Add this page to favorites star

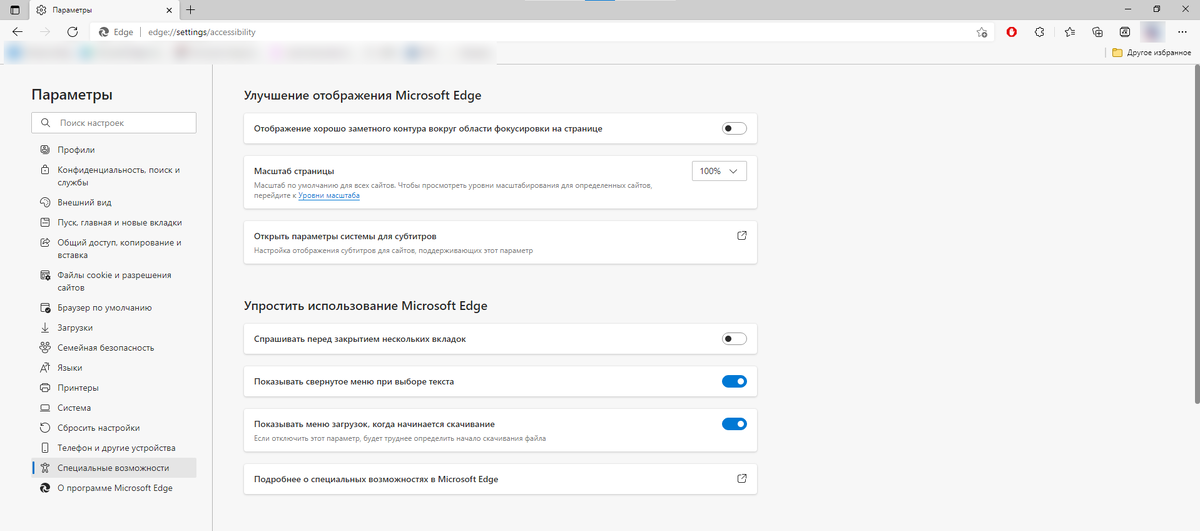982,32
